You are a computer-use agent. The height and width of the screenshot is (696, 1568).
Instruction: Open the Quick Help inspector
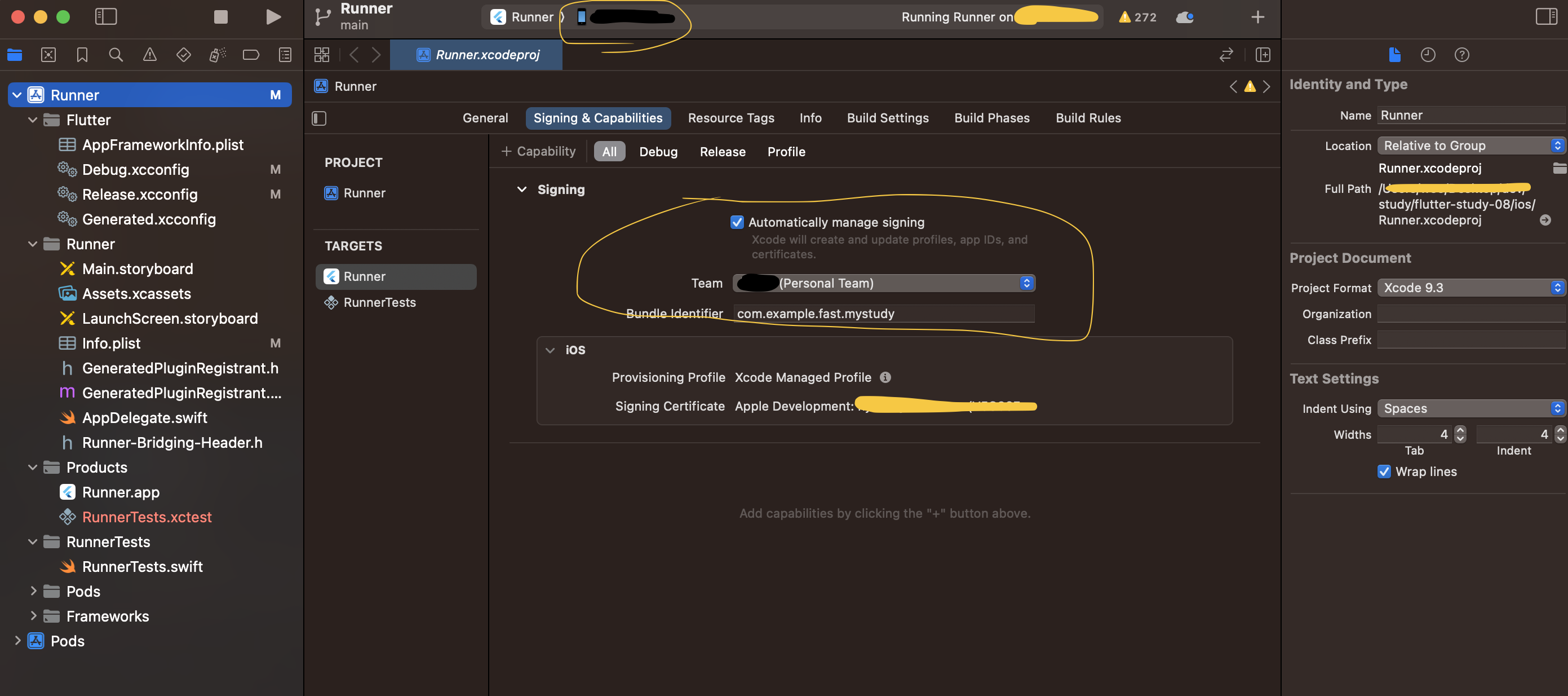point(1461,55)
